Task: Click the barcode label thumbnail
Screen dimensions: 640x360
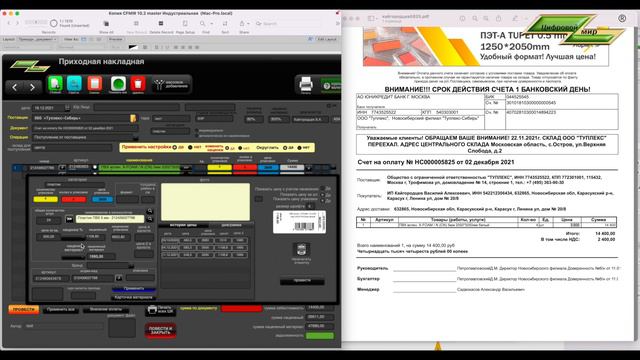Action: pos(299,222)
